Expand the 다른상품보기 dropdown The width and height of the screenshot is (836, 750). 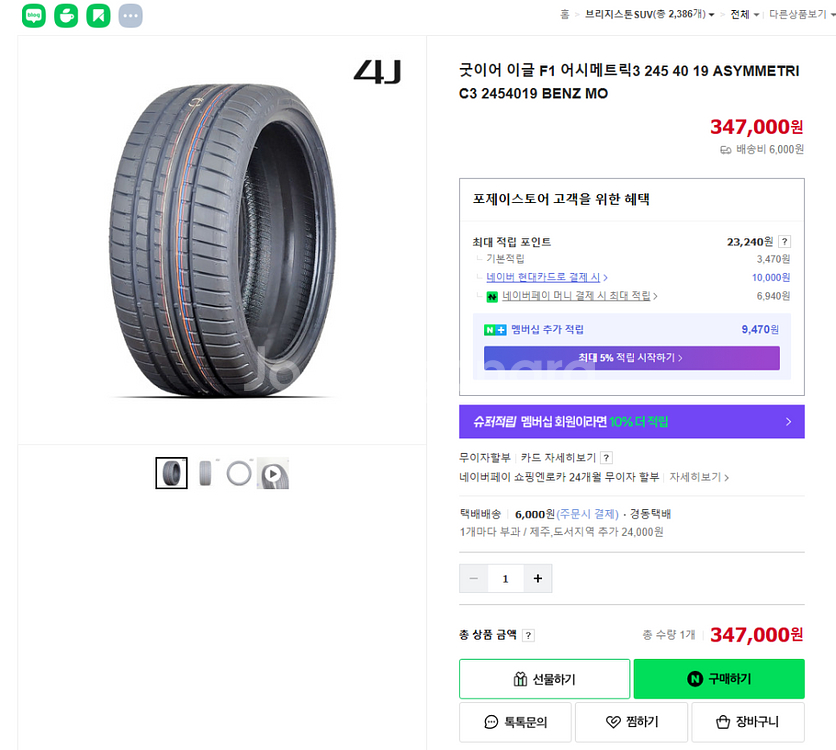[799, 15]
